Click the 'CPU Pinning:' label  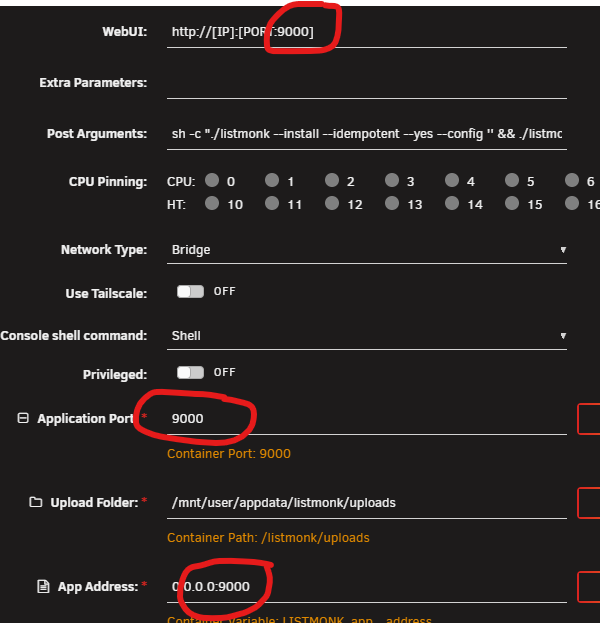tap(108, 182)
